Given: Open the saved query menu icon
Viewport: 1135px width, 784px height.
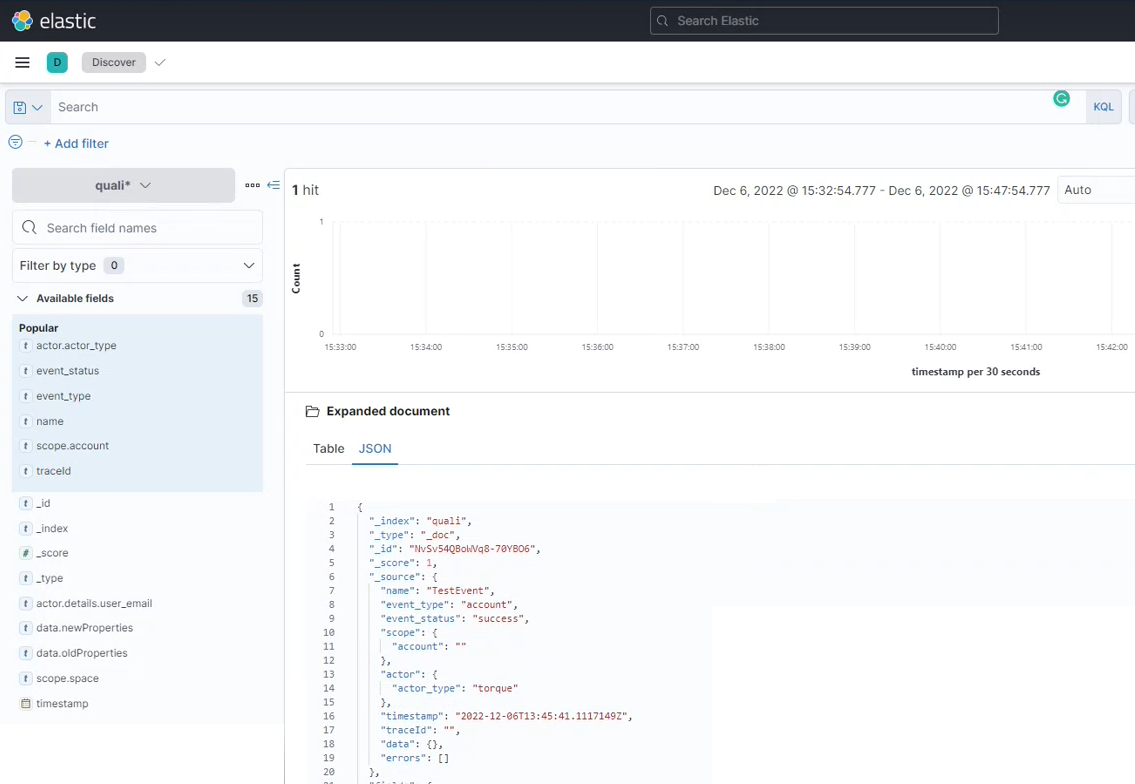Looking at the screenshot, I should click(27, 107).
